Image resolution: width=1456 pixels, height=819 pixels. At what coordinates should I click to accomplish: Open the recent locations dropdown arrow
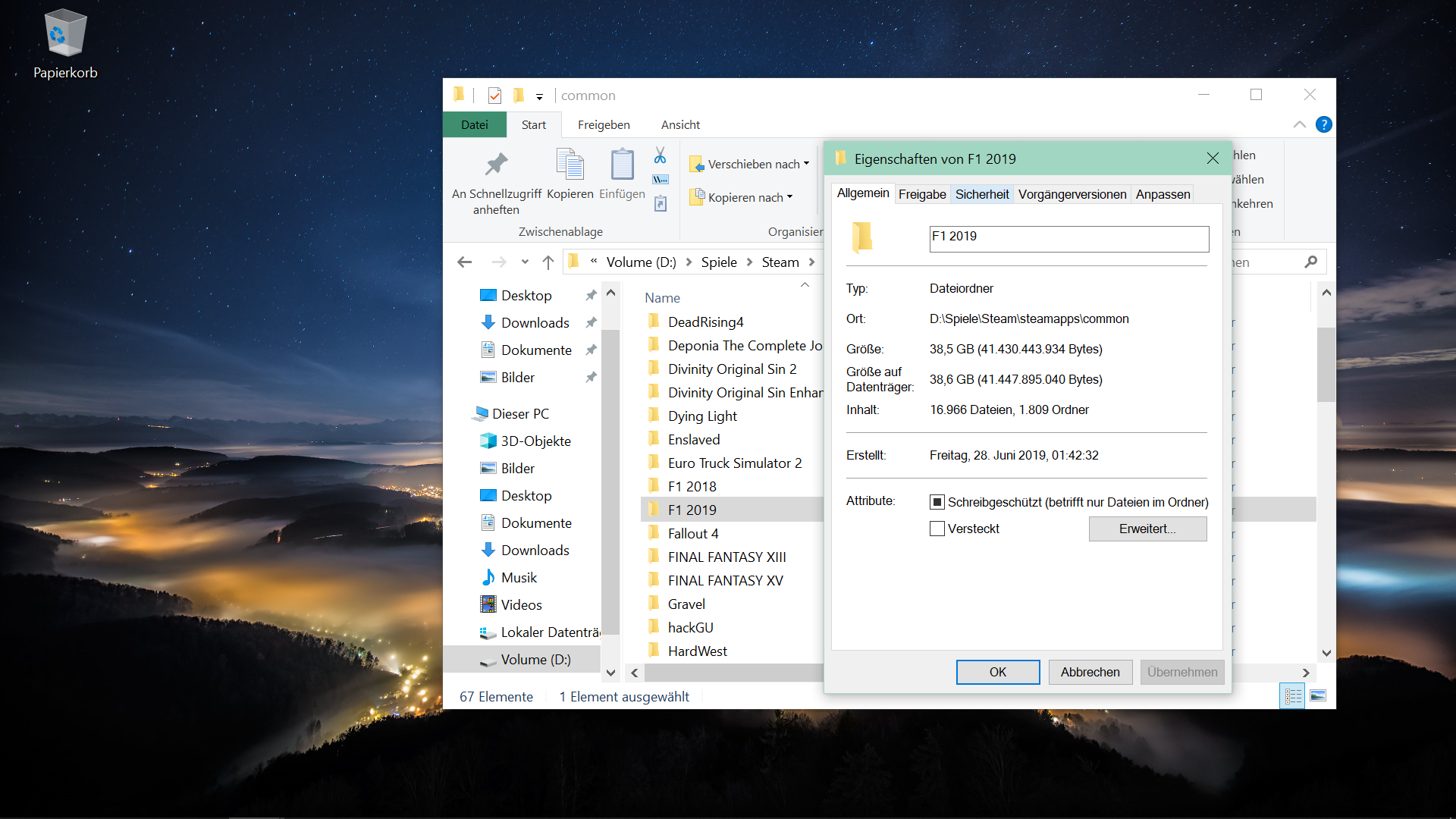click(525, 262)
